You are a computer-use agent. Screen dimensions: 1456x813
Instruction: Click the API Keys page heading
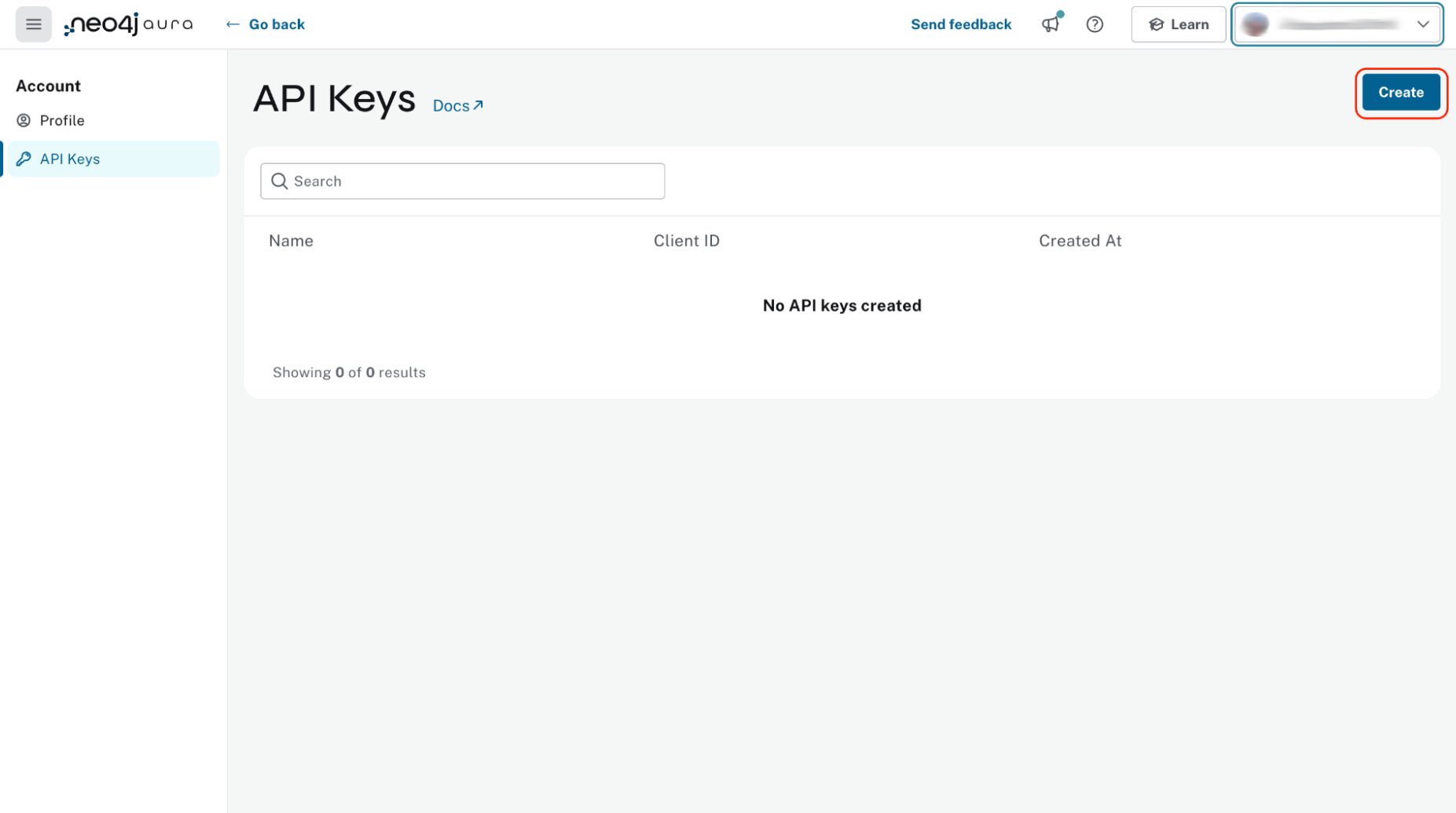[x=334, y=99]
